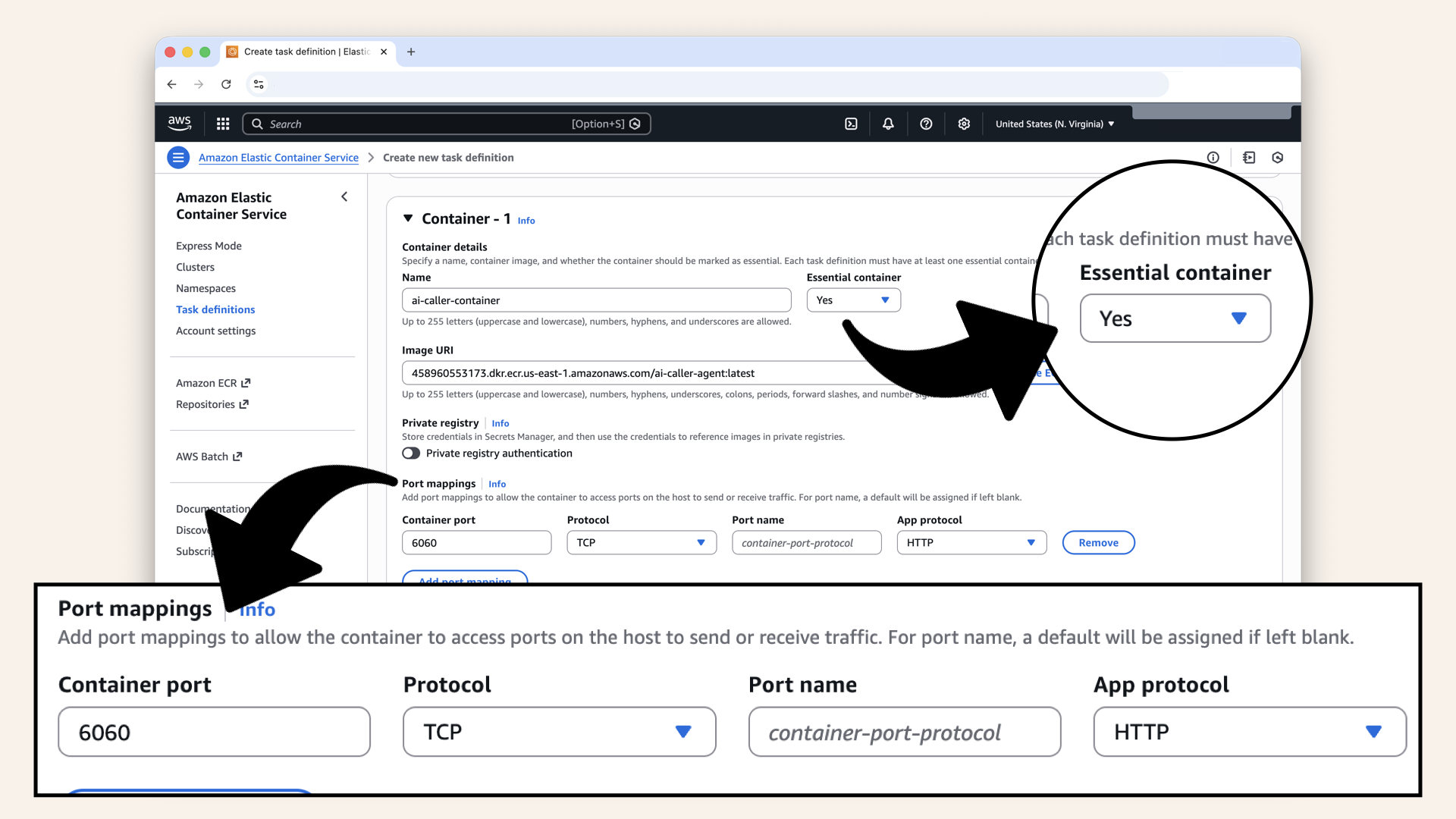Click the AWS home logo

click(x=179, y=123)
